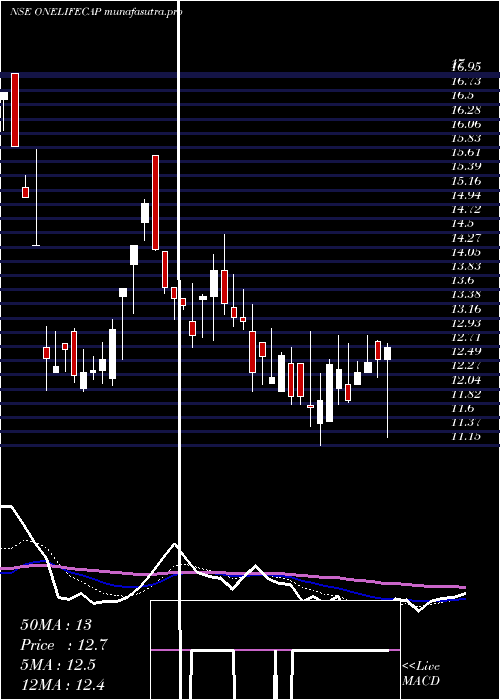This screenshot has height=700, width=500.
Task: Click the 14.94 axis value
Action: [x=466, y=195]
